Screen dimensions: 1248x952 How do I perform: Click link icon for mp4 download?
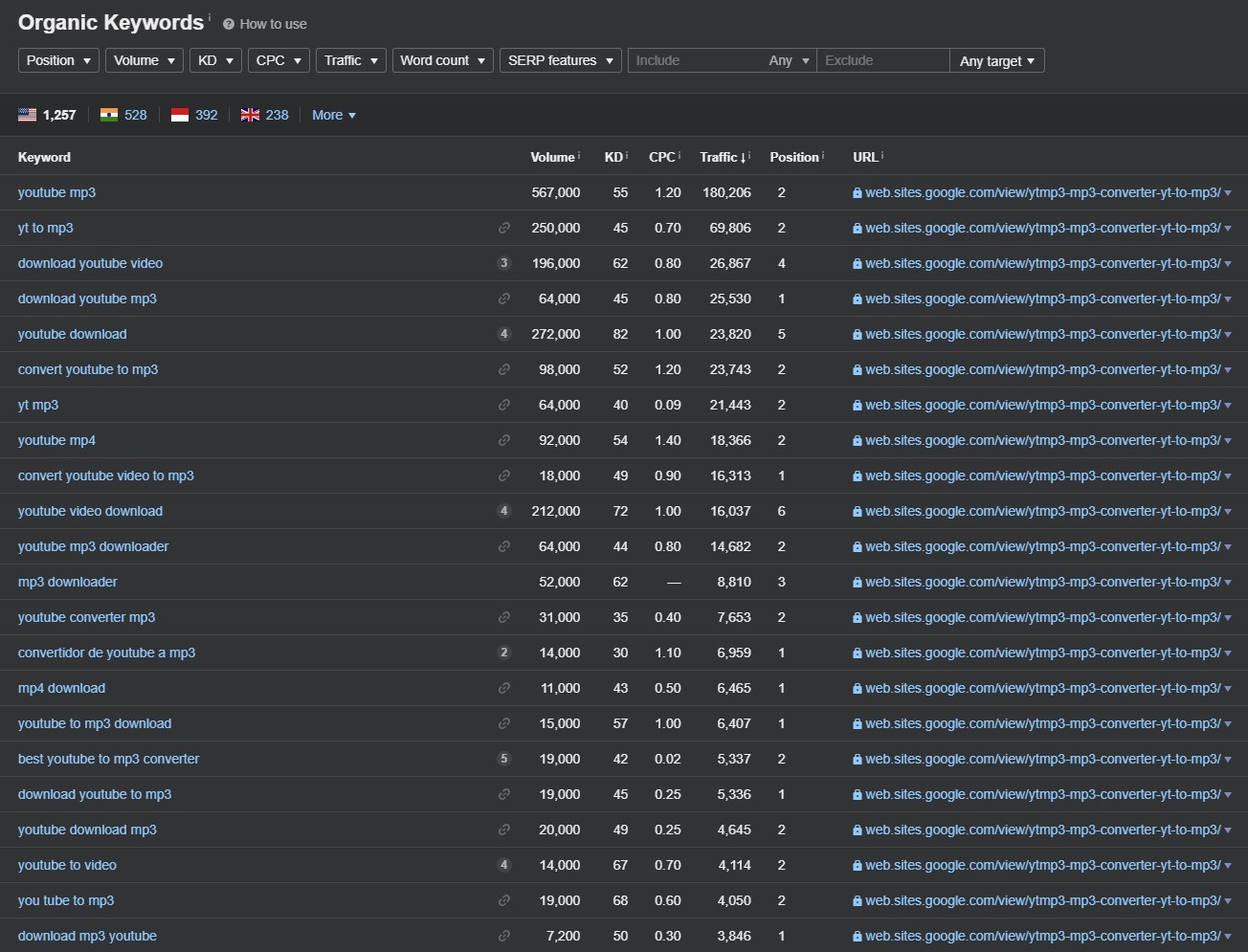click(x=504, y=688)
